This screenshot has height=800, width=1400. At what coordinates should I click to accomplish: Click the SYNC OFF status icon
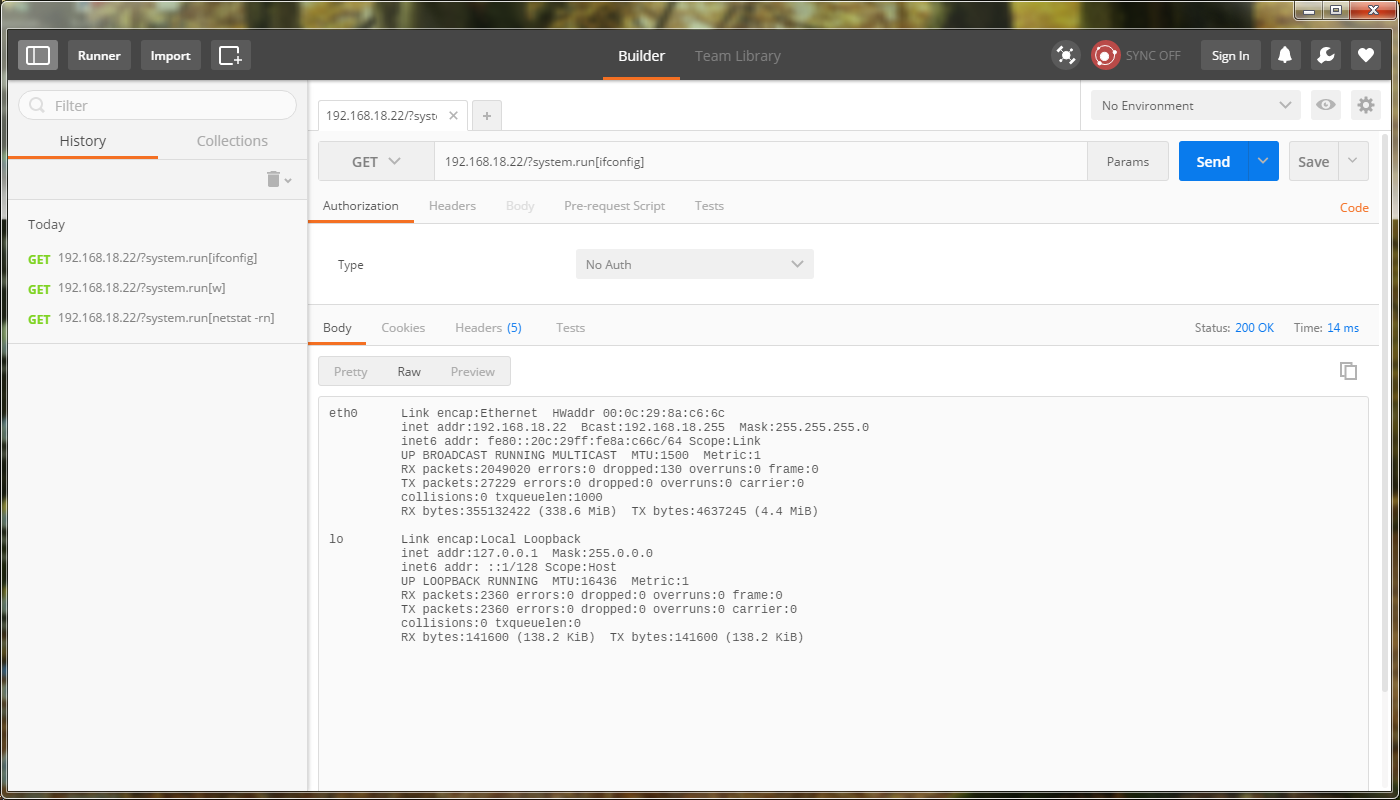click(1106, 55)
